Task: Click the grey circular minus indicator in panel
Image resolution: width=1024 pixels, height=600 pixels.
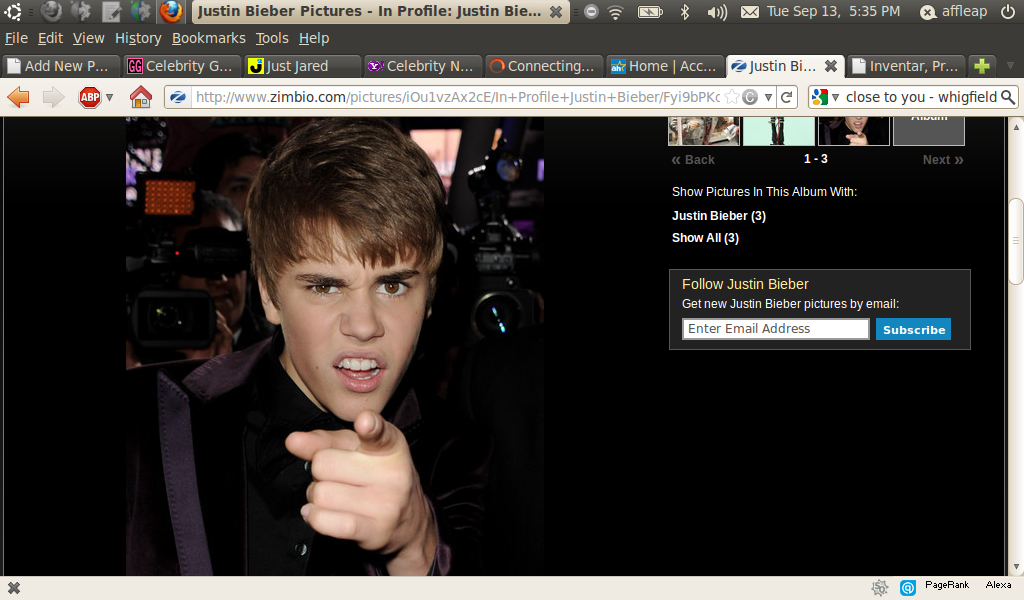Action: point(591,11)
